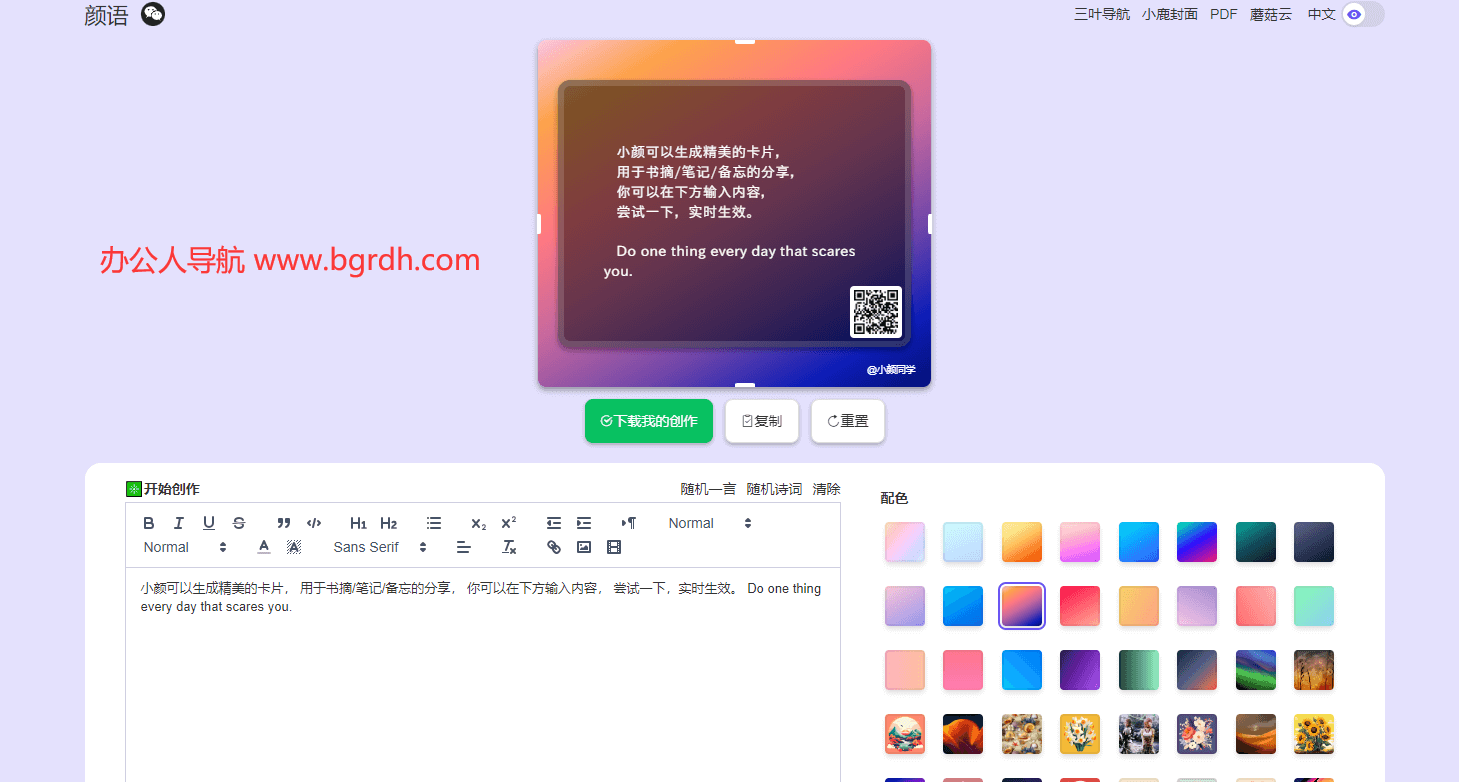Apply strikethrough text formatting
The width and height of the screenshot is (1459, 782).
[239, 523]
